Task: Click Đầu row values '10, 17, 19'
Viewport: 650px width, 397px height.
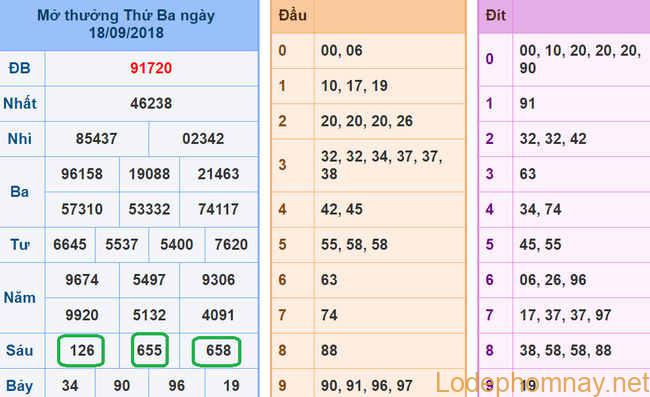Action: coord(354,86)
